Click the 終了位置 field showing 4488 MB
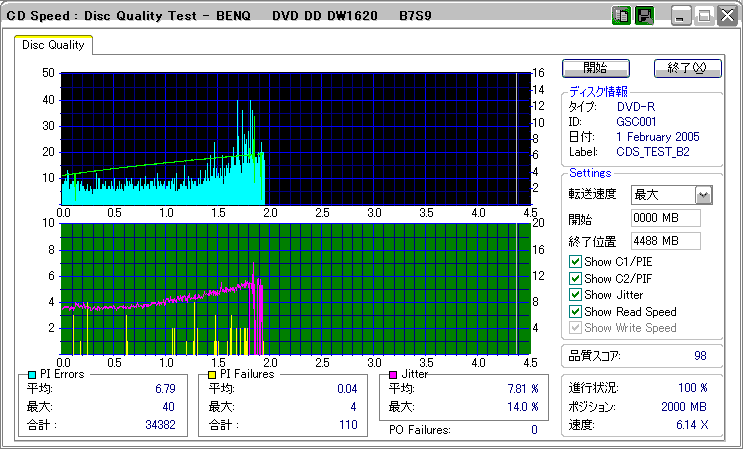Viewport: 743px width, 449px height. tap(666, 241)
